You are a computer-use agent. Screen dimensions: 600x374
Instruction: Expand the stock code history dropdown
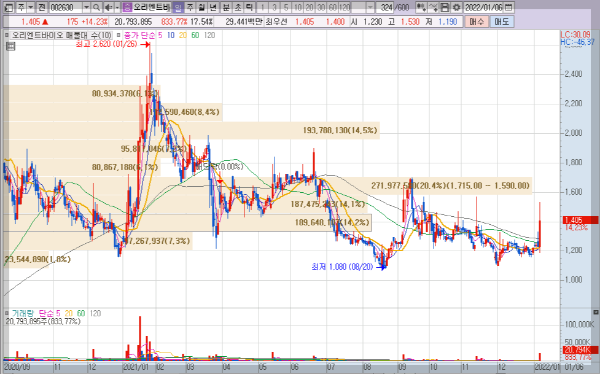86,7
